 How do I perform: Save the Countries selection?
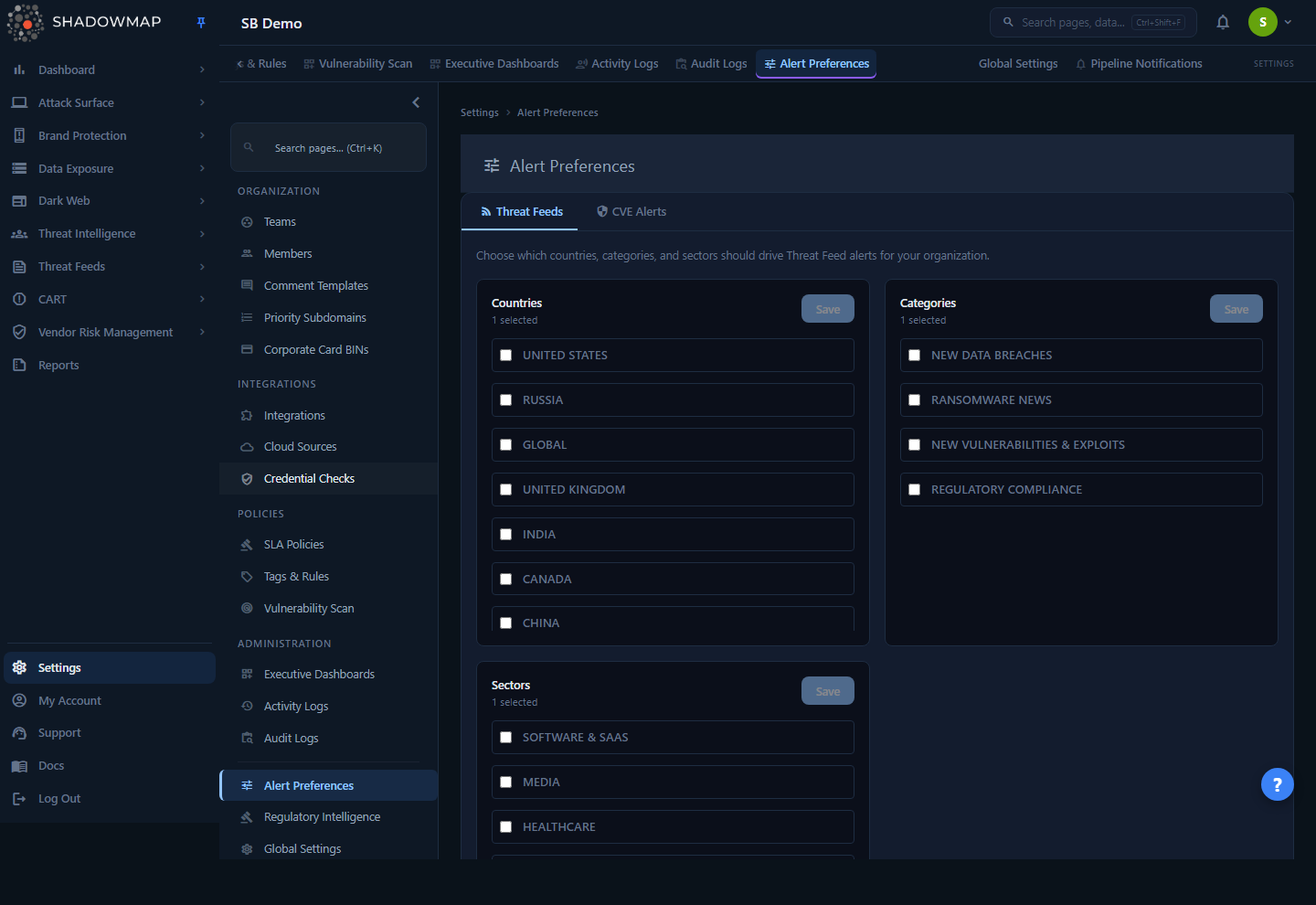coord(828,309)
